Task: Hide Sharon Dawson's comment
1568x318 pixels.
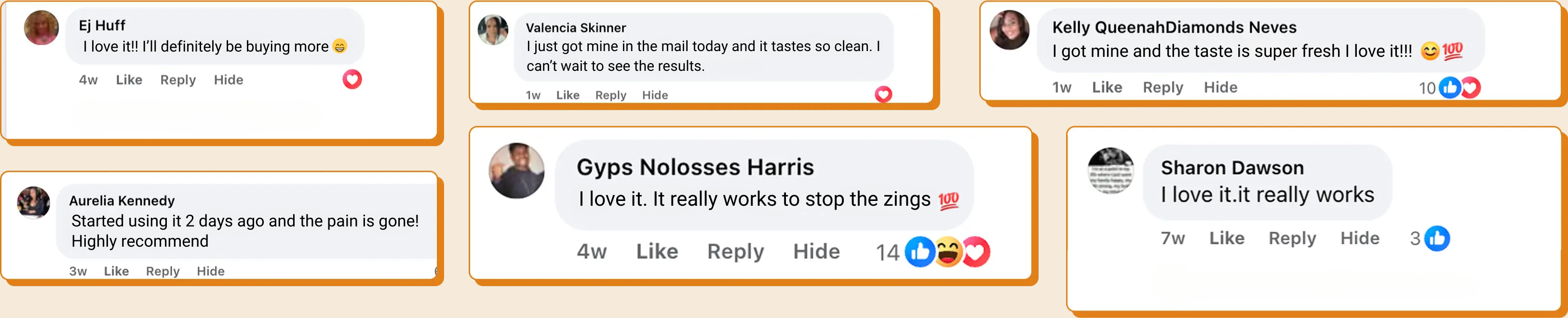Action: click(1360, 238)
